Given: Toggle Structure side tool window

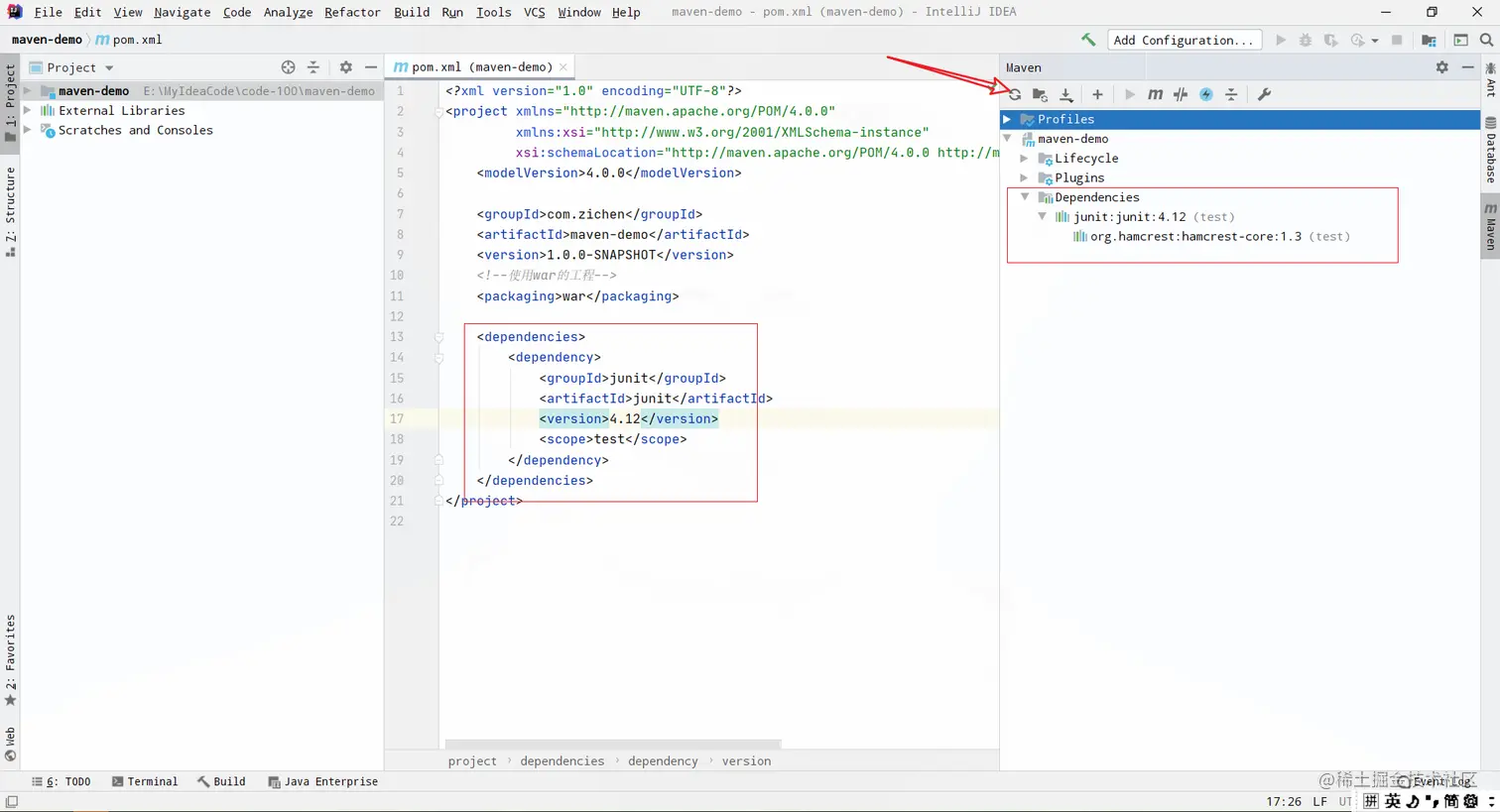Looking at the screenshot, I should (x=10, y=211).
